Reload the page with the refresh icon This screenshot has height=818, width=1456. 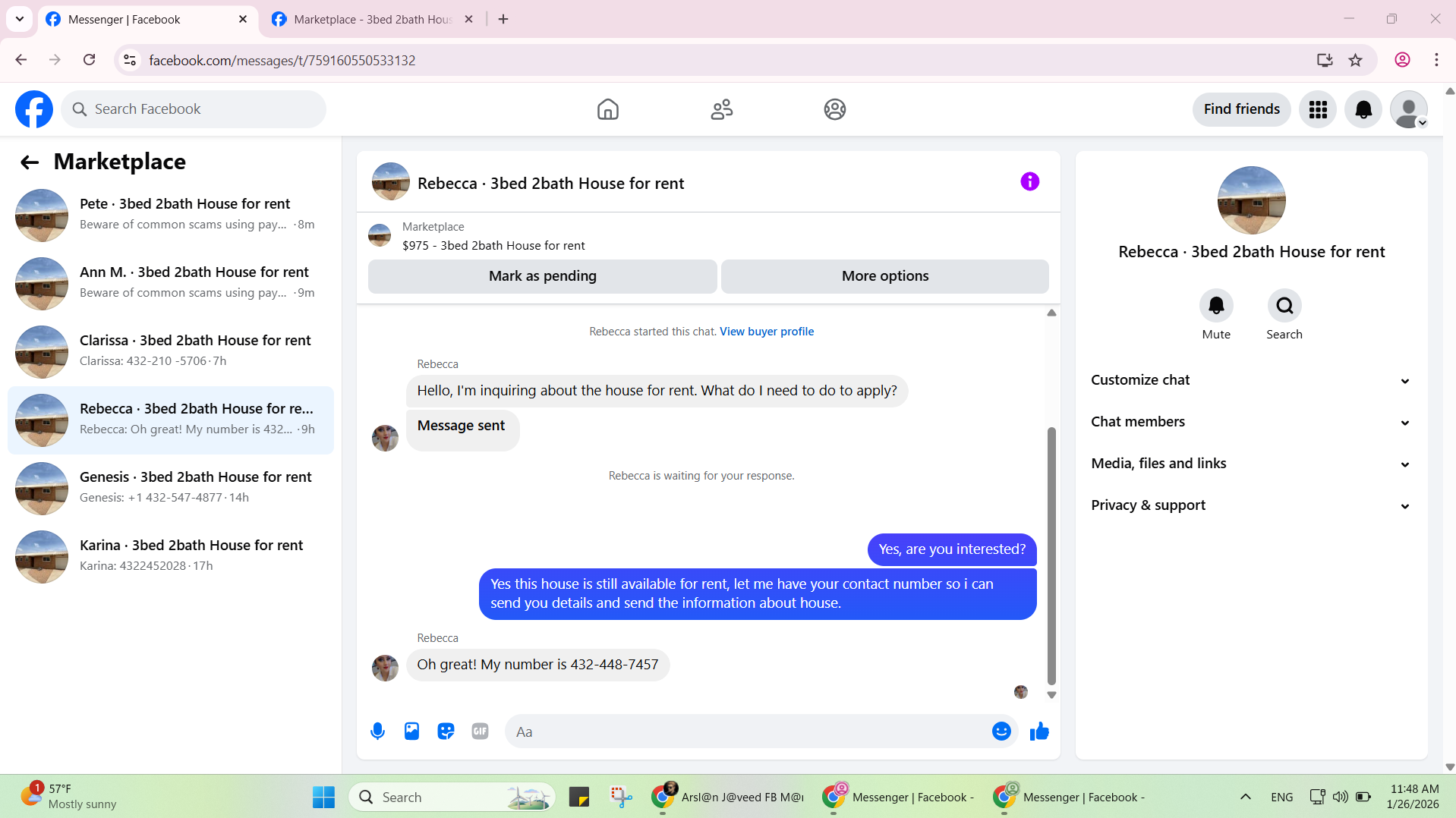pyautogui.click(x=89, y=60)
